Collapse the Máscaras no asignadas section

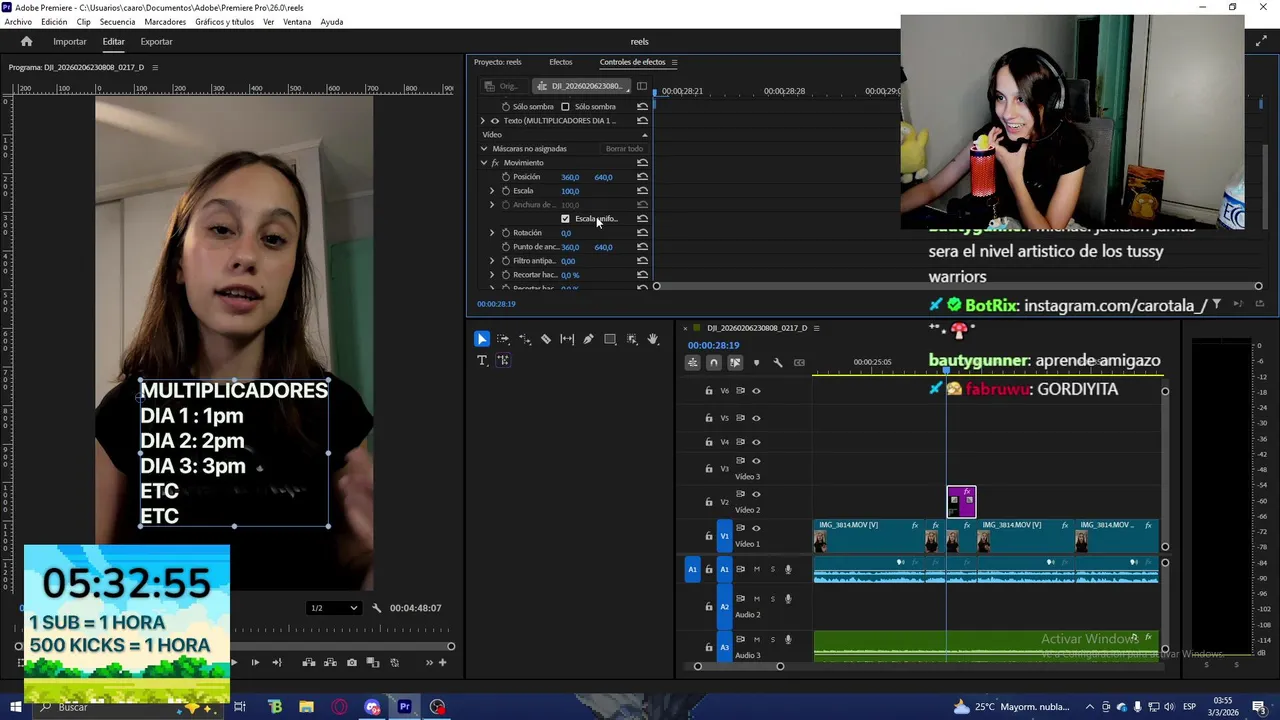click(484, 149)
